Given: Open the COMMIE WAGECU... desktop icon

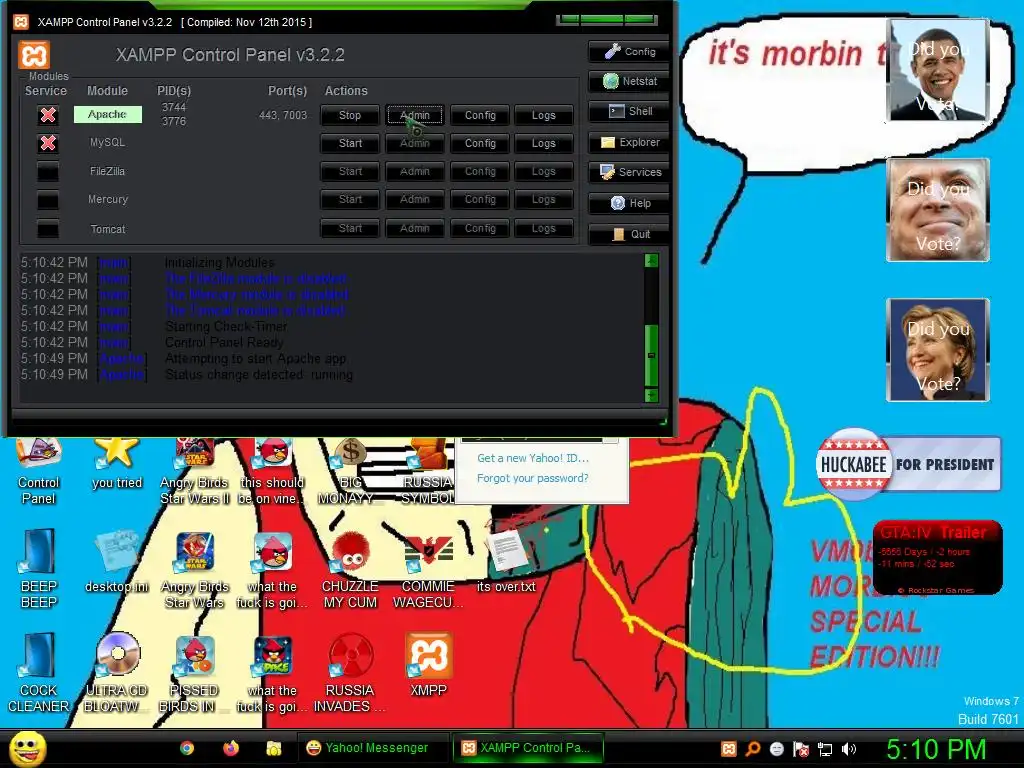Looking at the screenshot, I should tap(428, 571).
